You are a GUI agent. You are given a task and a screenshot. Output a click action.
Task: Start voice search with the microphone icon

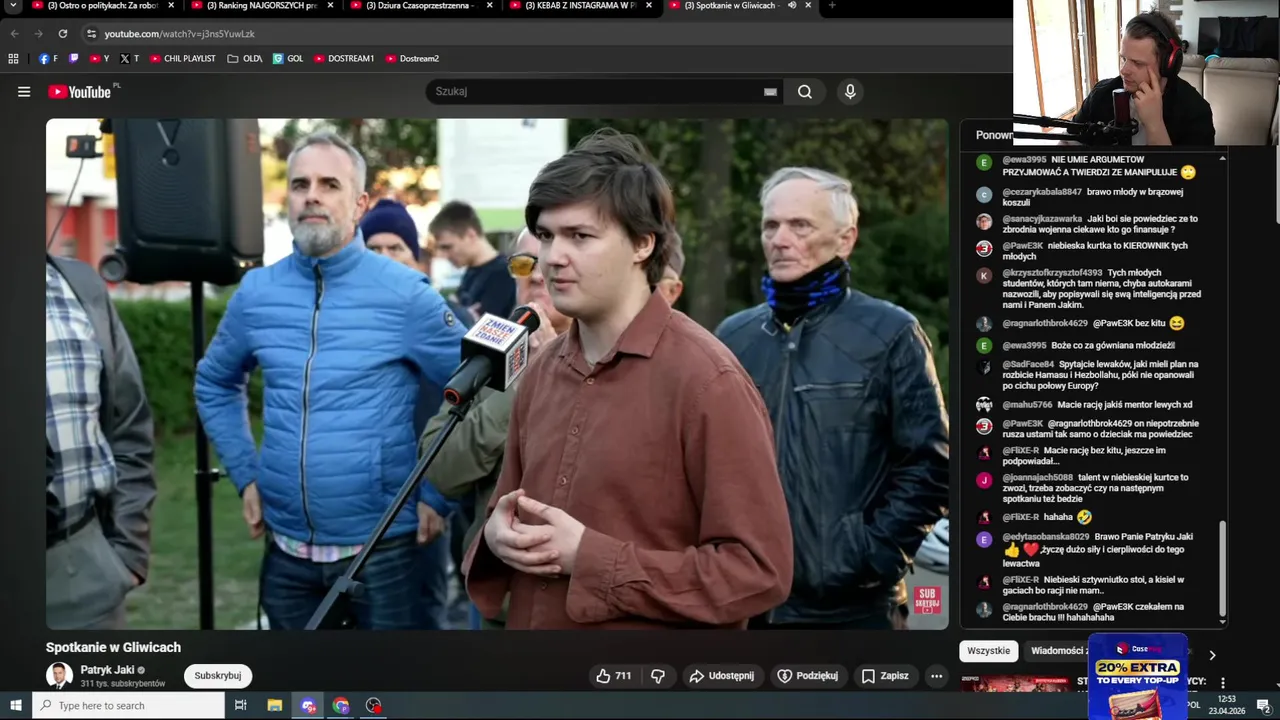[850, 92]
